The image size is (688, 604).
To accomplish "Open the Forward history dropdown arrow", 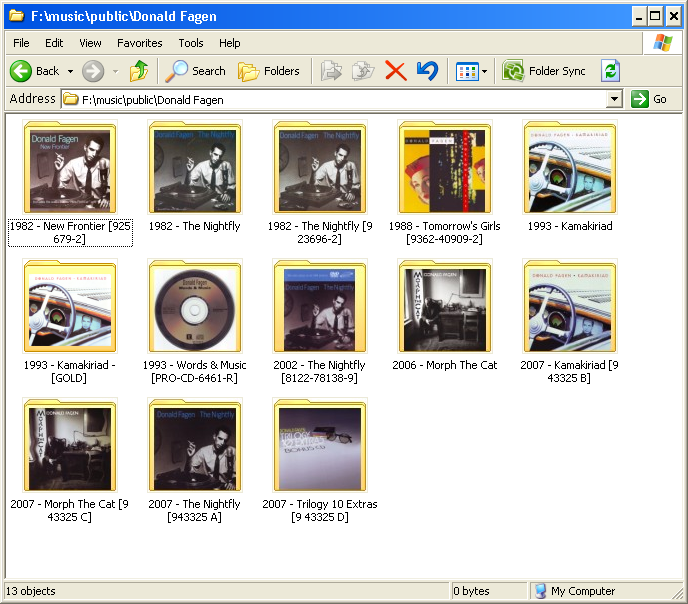I will [x=115, y=71].
